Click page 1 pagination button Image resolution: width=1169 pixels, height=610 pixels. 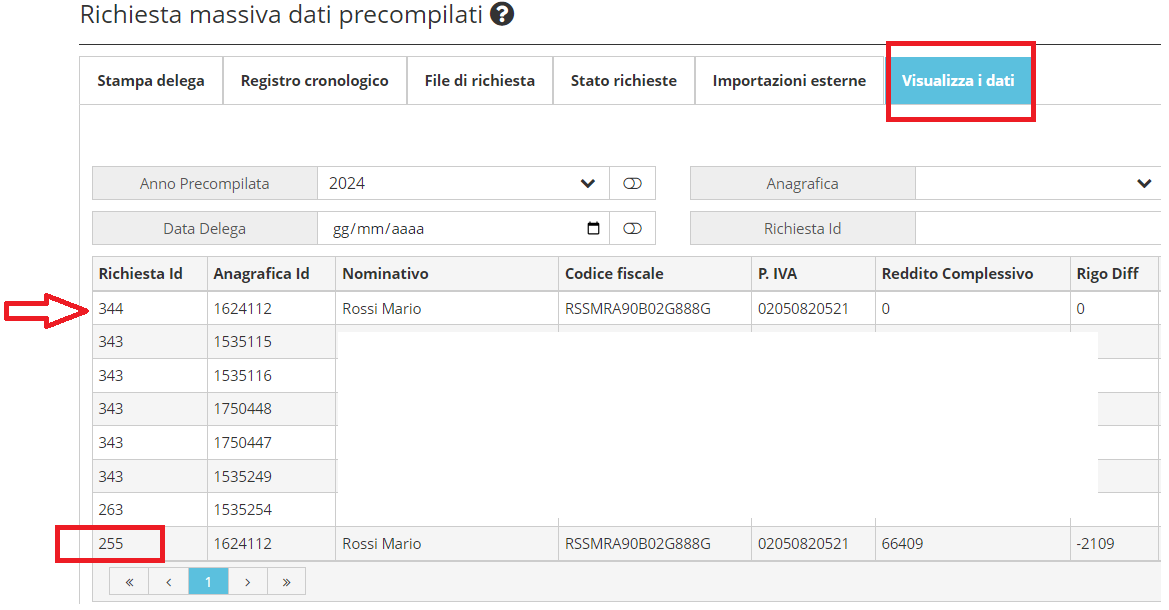208,581
